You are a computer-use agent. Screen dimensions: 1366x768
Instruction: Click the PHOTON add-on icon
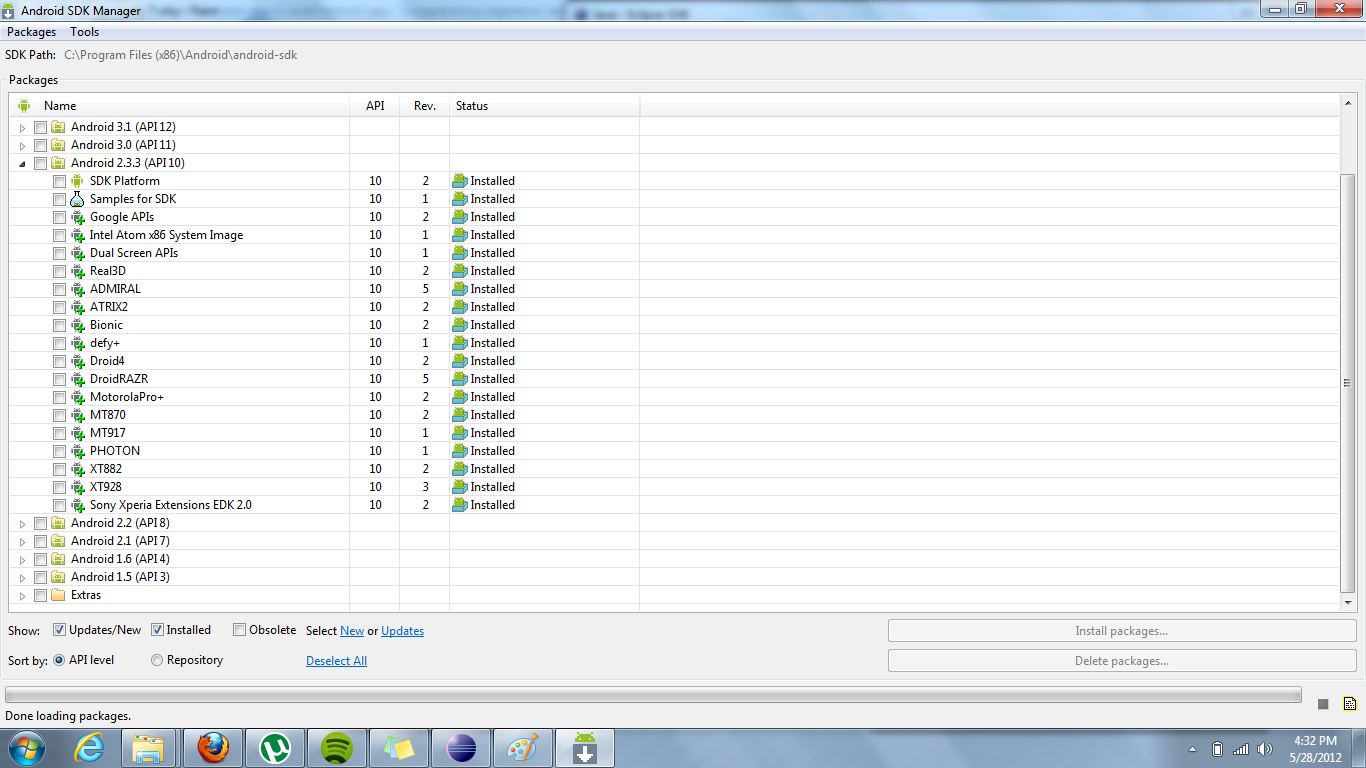pos(77,451)
